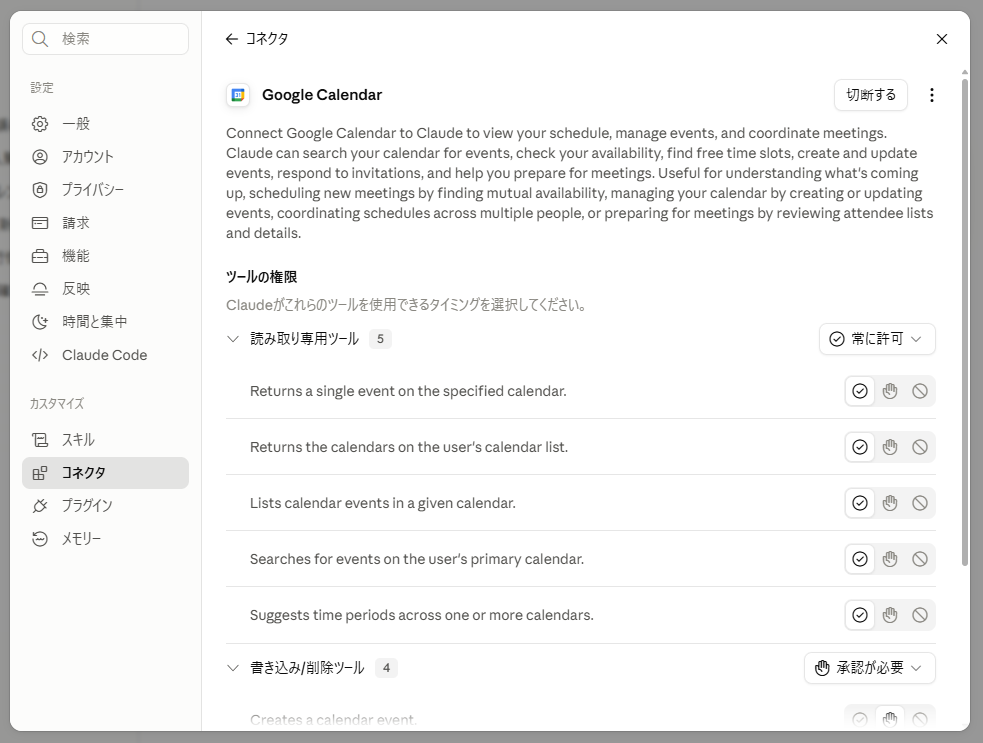This screenshot has width=983, height=743.
Task: Click the tool count badge 5
Action: pyautogui.click(x=380, y=339)
